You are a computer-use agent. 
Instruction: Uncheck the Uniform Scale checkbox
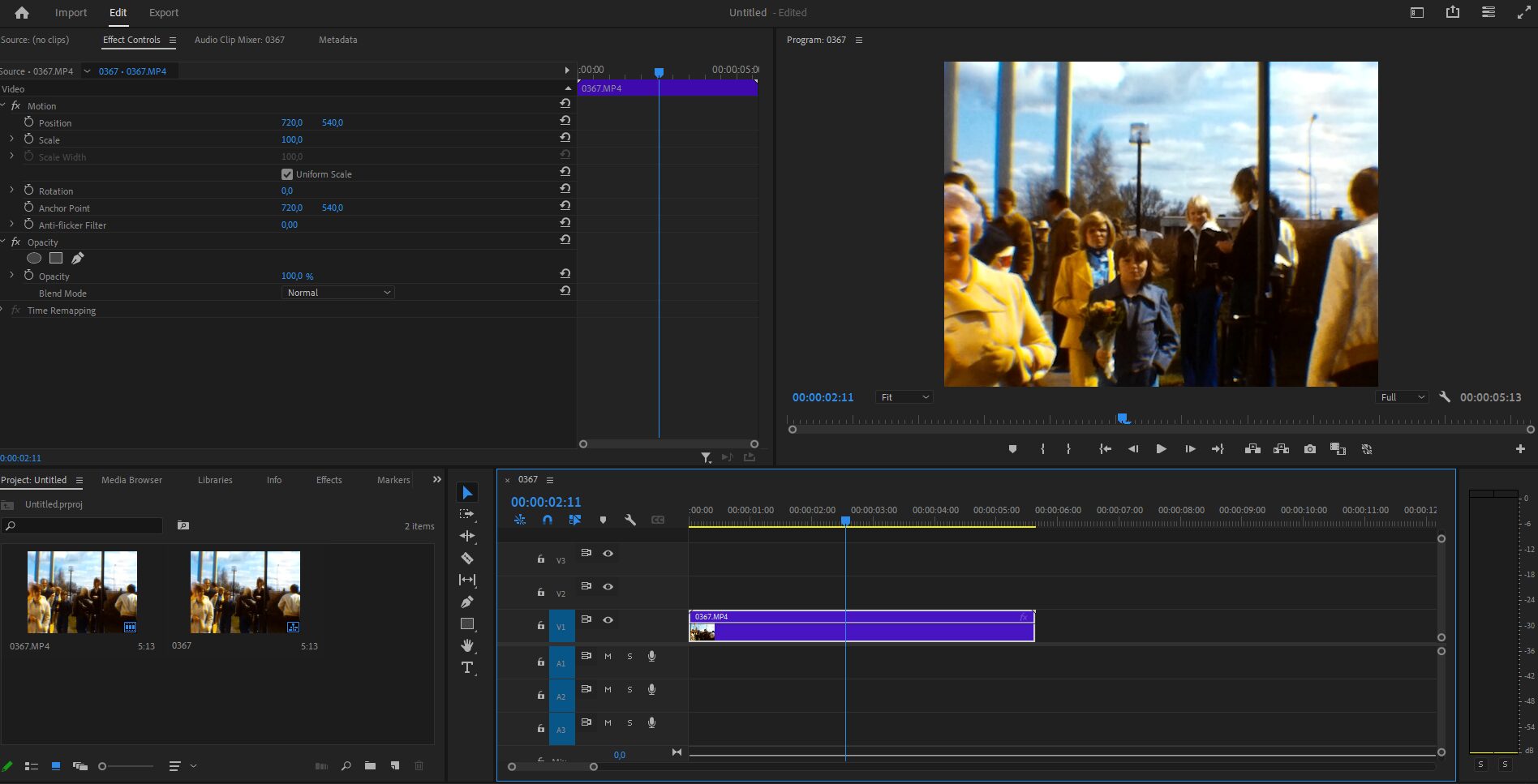tap(287, 174)
